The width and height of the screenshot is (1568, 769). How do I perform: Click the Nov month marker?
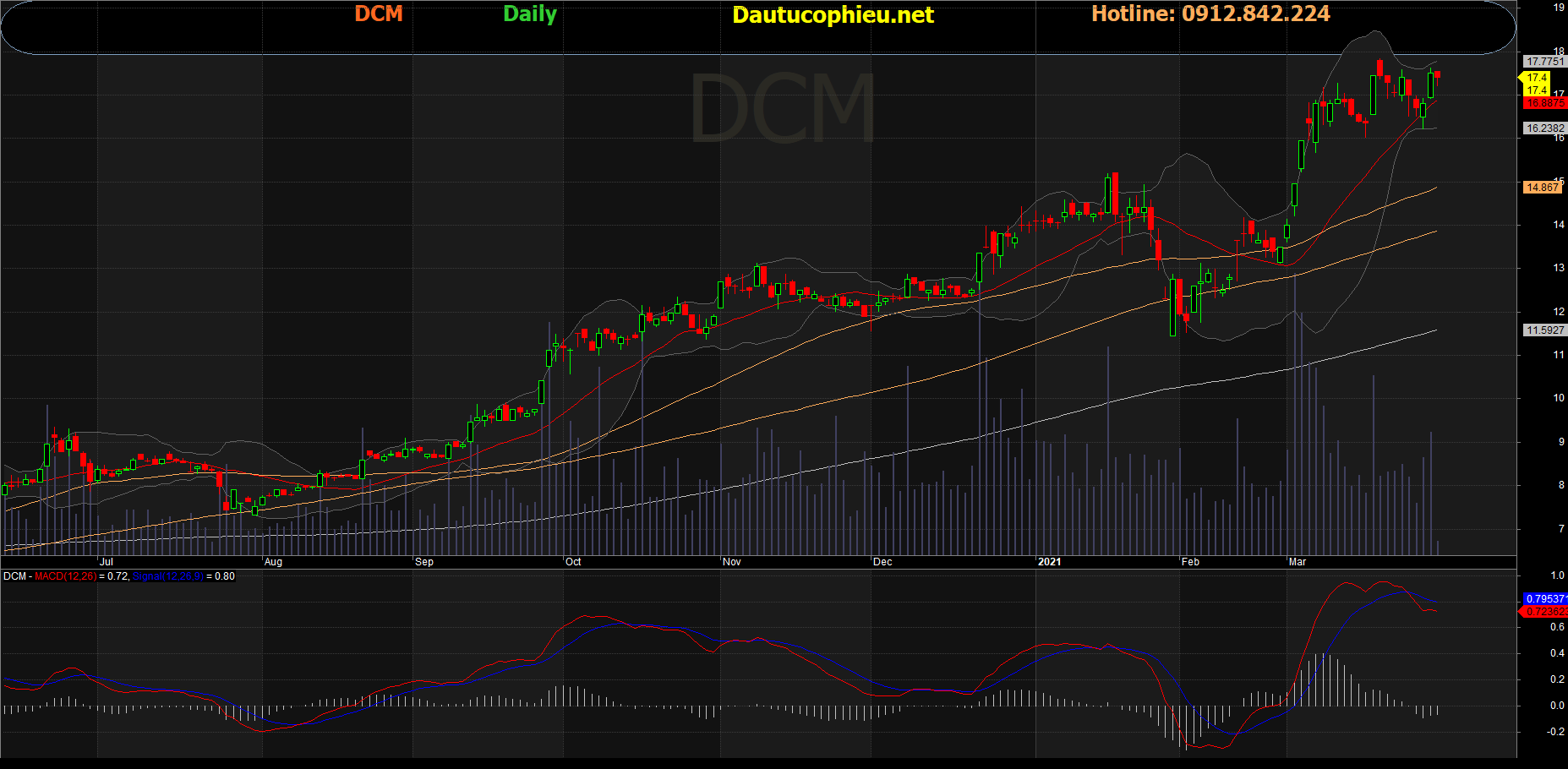(x=732, y=561)
